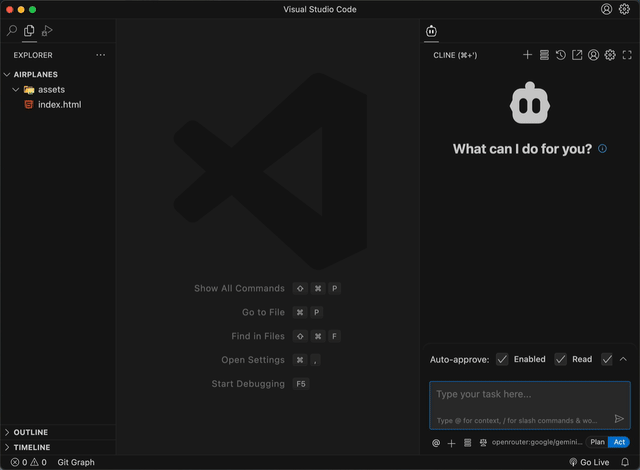Expand the Timeline section
This screenshot has height=470, width=640.
pos(30,447)
